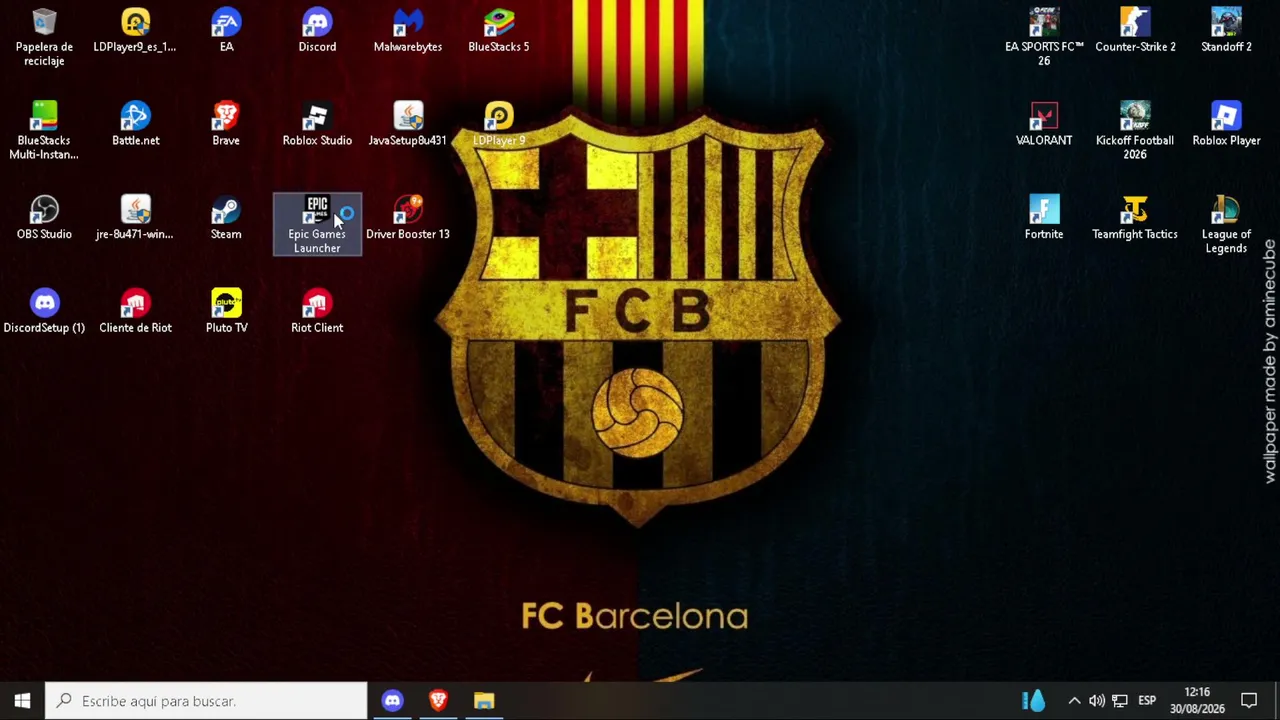The width and height of the screenshot is (1280, 720).
Task: Select the Standoff 2 desktop icon
Action: point(1226,30)
